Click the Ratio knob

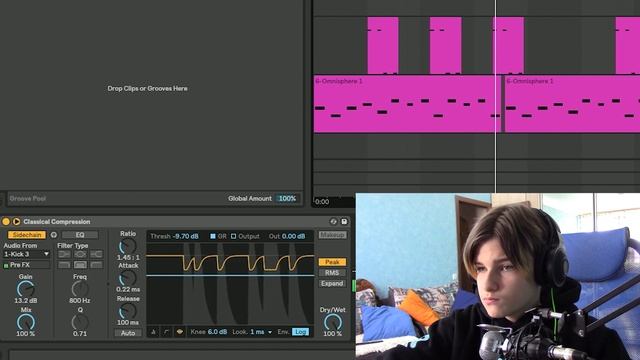[x=128, y=247]
